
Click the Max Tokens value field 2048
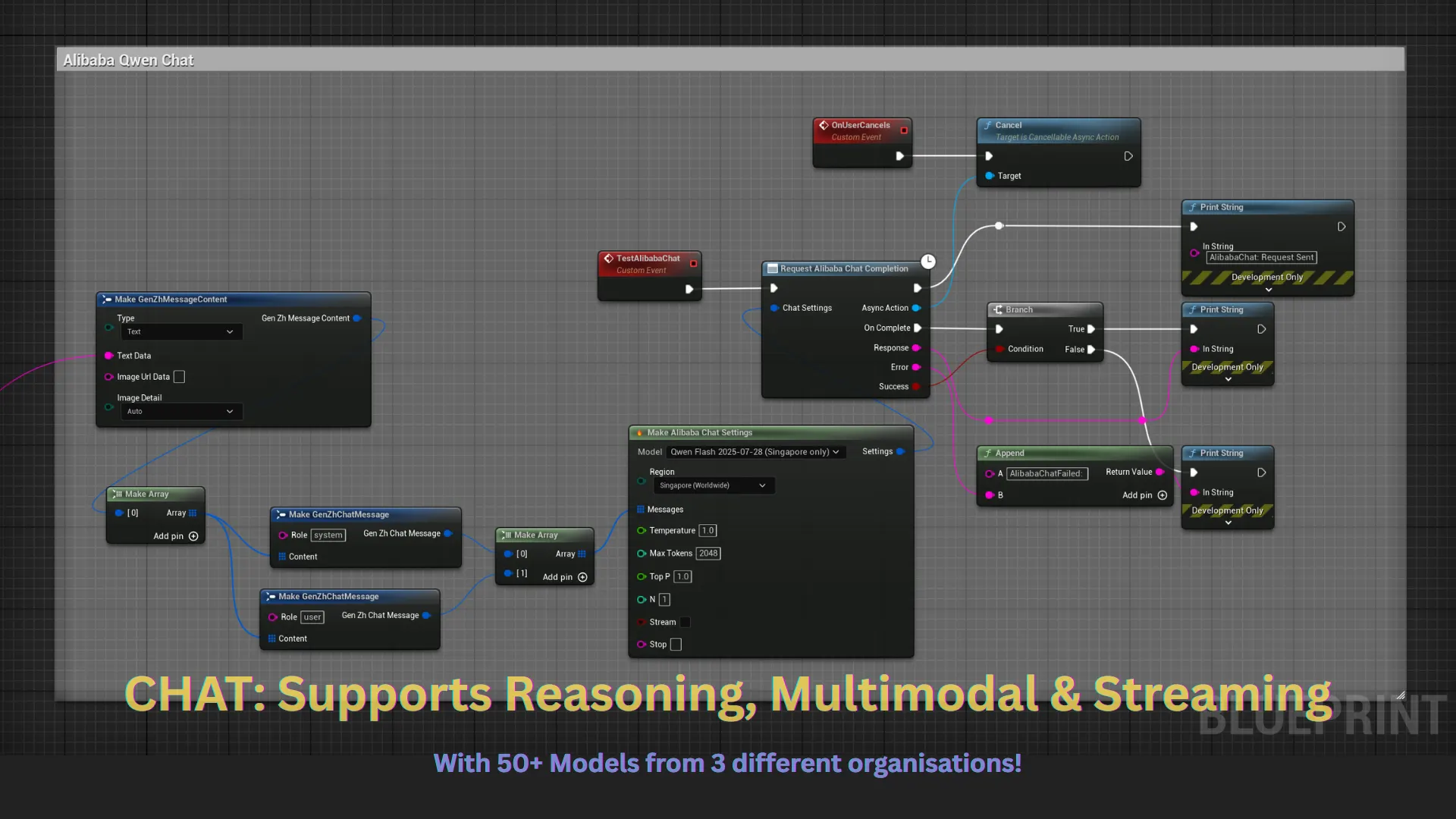708,554
